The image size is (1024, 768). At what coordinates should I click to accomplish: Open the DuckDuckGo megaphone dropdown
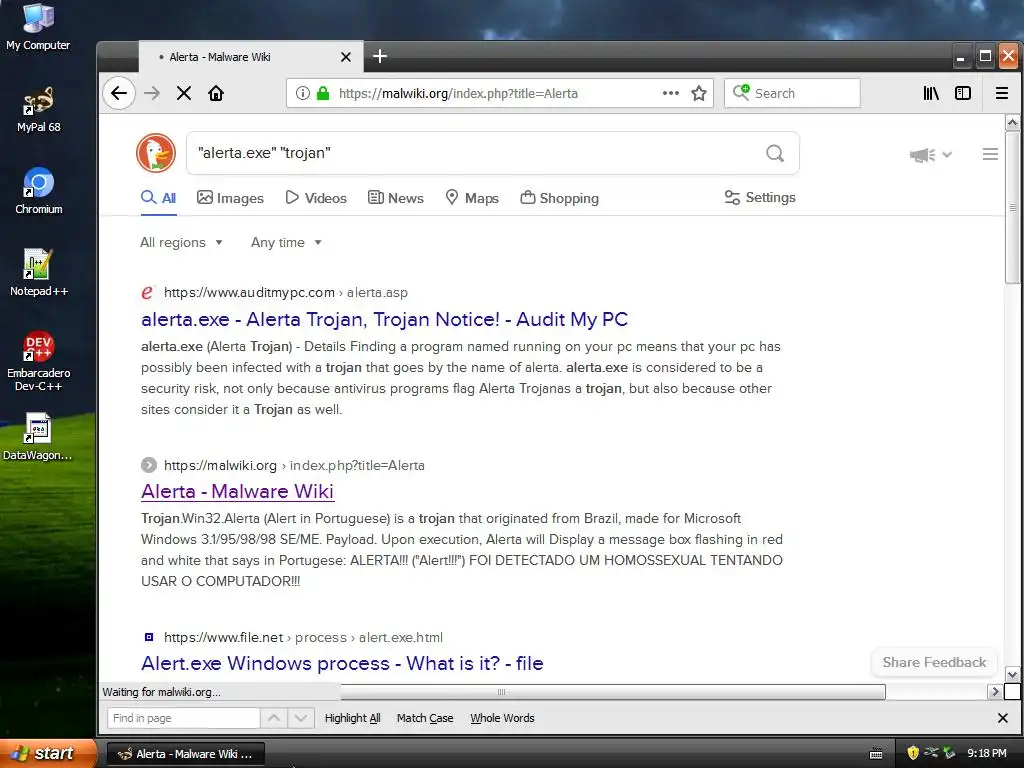pos(931,155)
